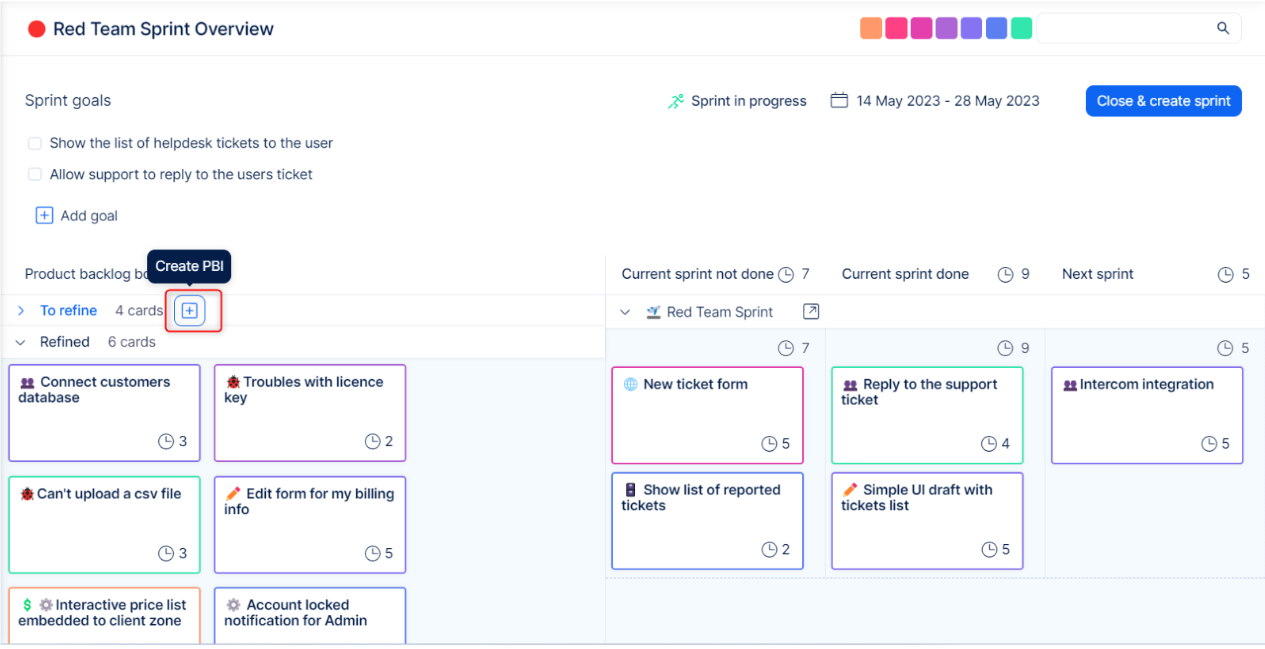This screenshot has height=649, width=1265.
Task: Click the clock icon on New ticket form card
Action: pyautogui.click(x=769, y=444)
